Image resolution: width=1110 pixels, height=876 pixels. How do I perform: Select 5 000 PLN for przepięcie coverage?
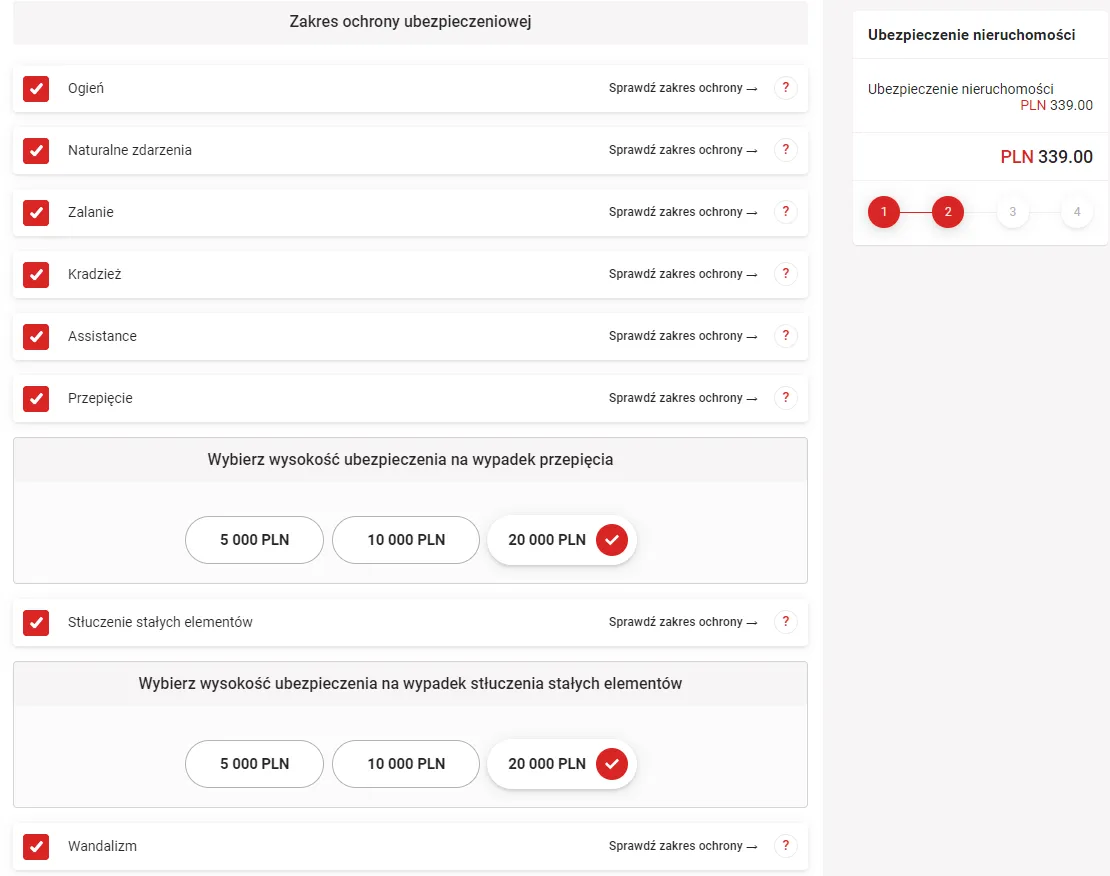254,539
